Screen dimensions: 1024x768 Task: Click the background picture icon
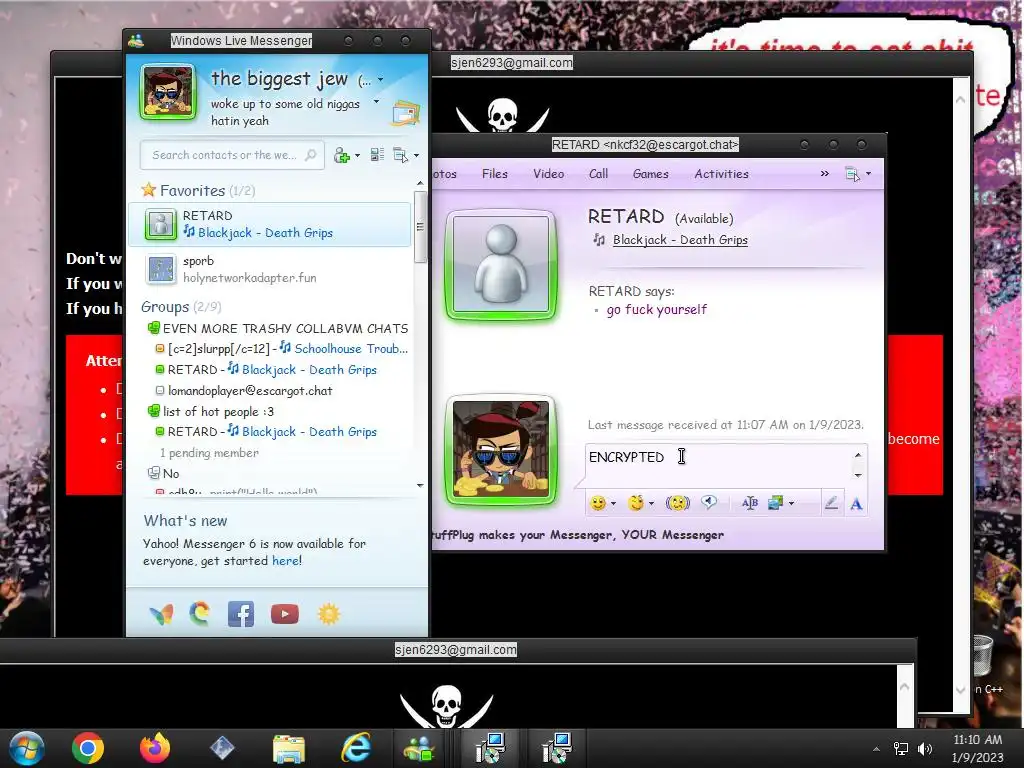776,503
